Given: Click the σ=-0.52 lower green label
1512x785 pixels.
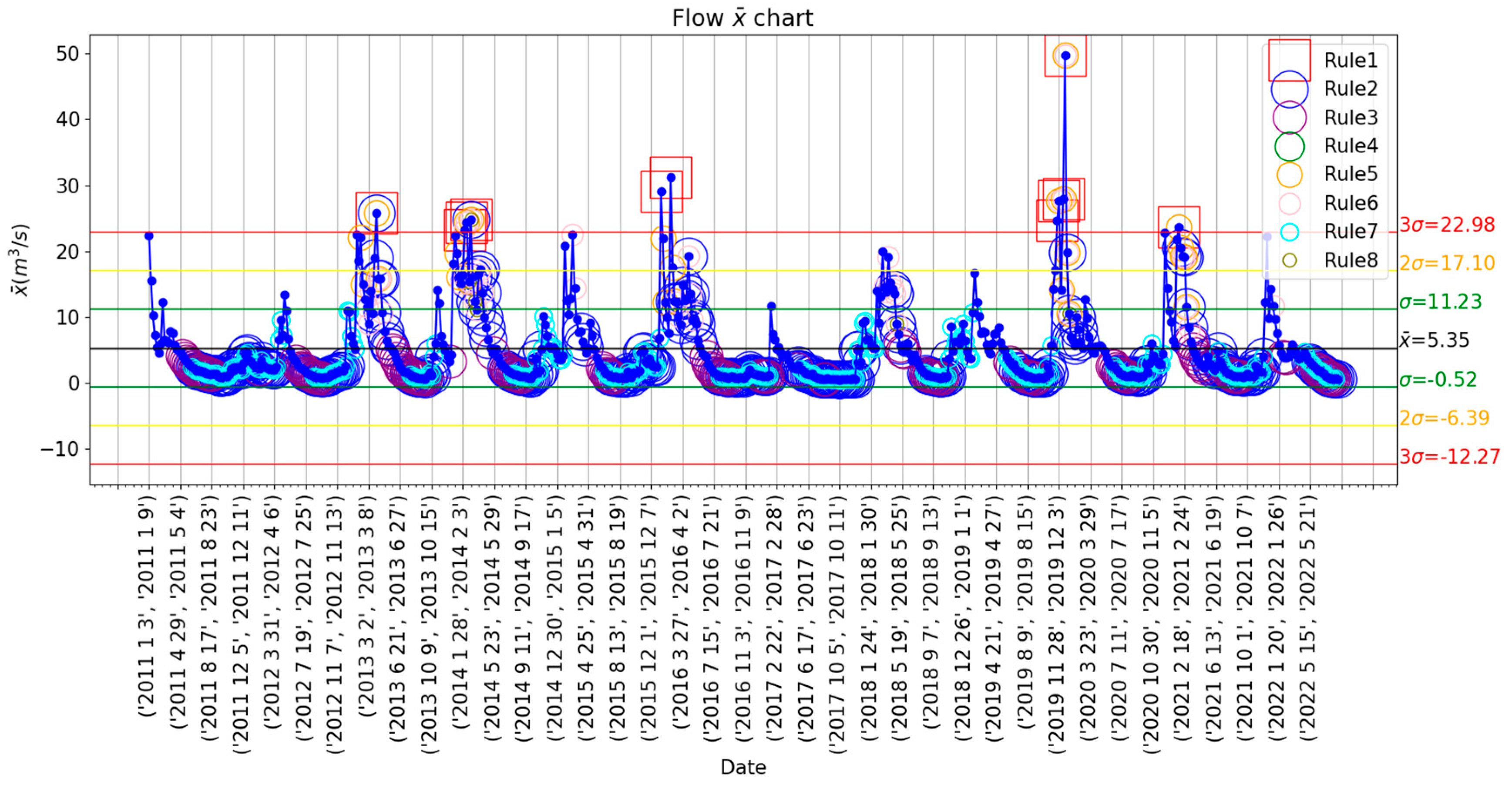Looking at the screenshot, I should click(x=1438, y=379).
